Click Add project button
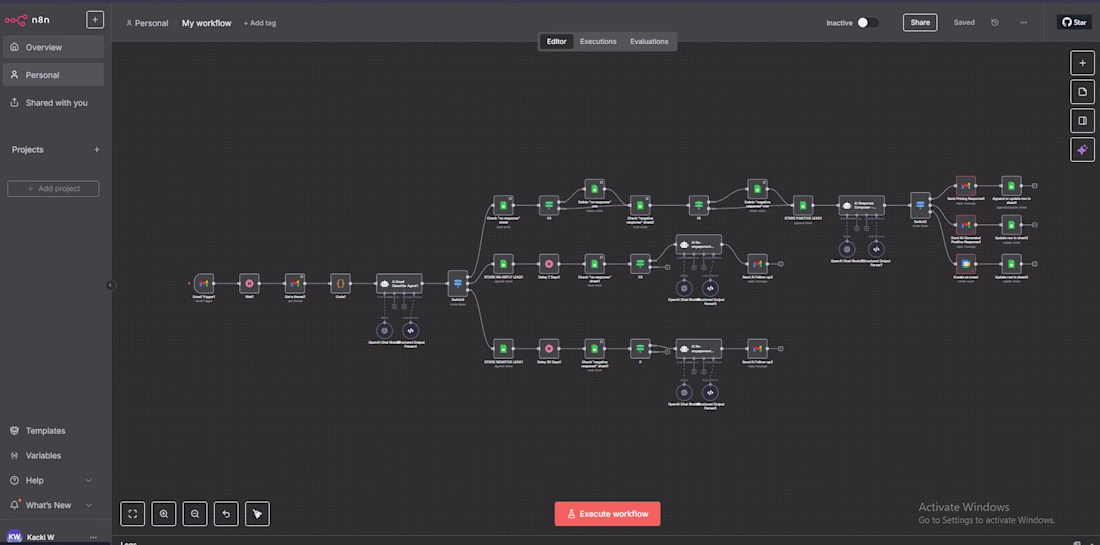The height and width of the screenshot is (545, 1100). (x=53, y=189)
